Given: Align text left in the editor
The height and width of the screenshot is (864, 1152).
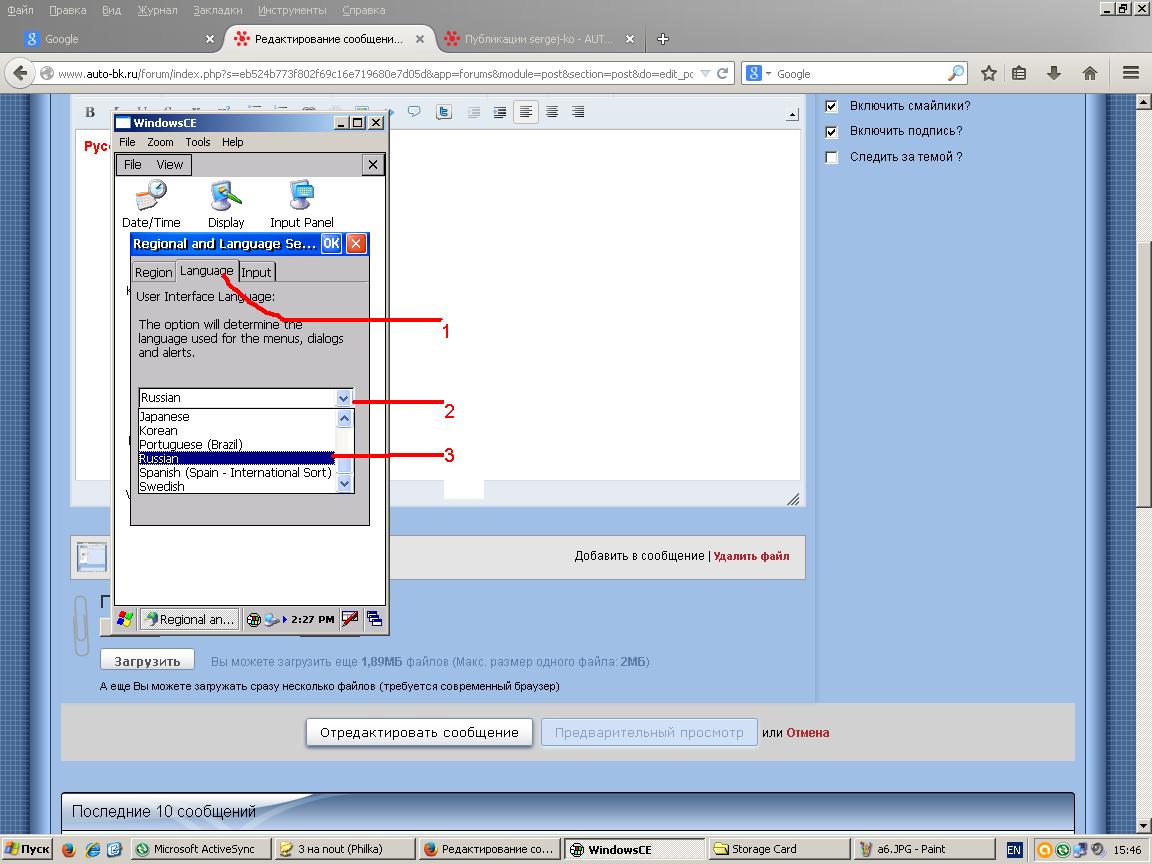Looking at the screenshot, I should (x=526, y=112).
